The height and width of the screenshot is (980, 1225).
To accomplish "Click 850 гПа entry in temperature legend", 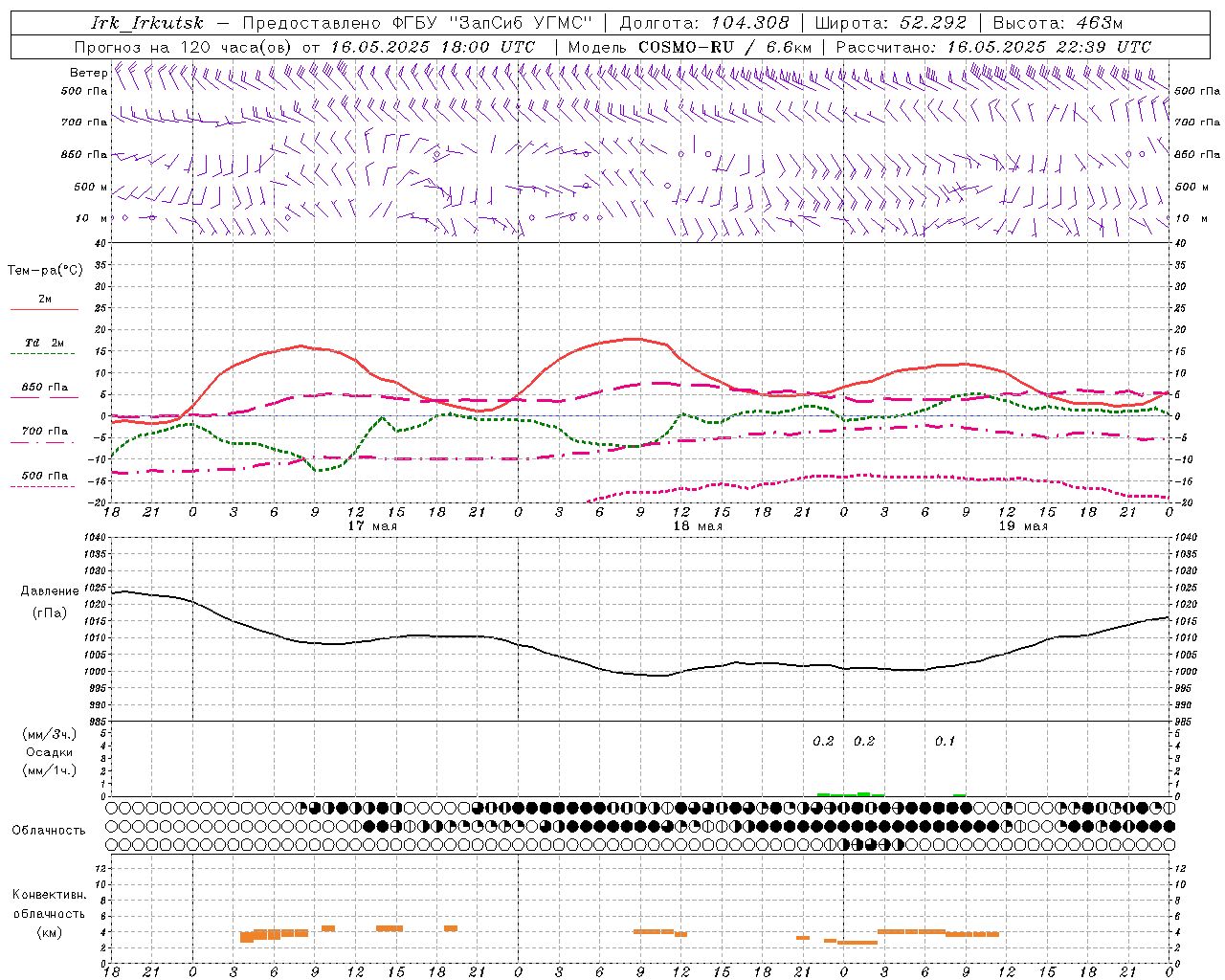I will click(45, 388).
